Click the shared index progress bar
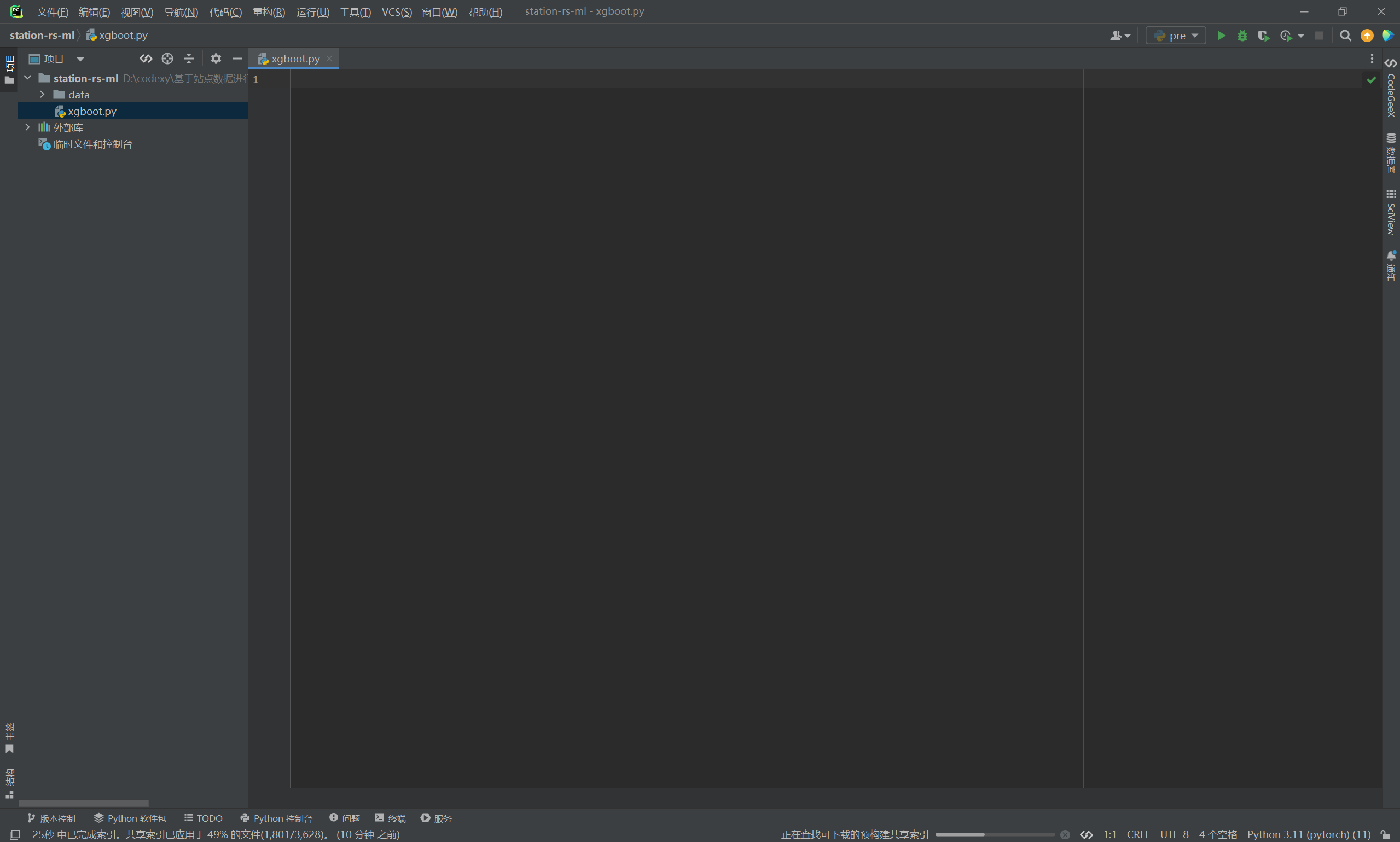The height and width of the screenshot is (842, 1400). [x=994, y=834]
